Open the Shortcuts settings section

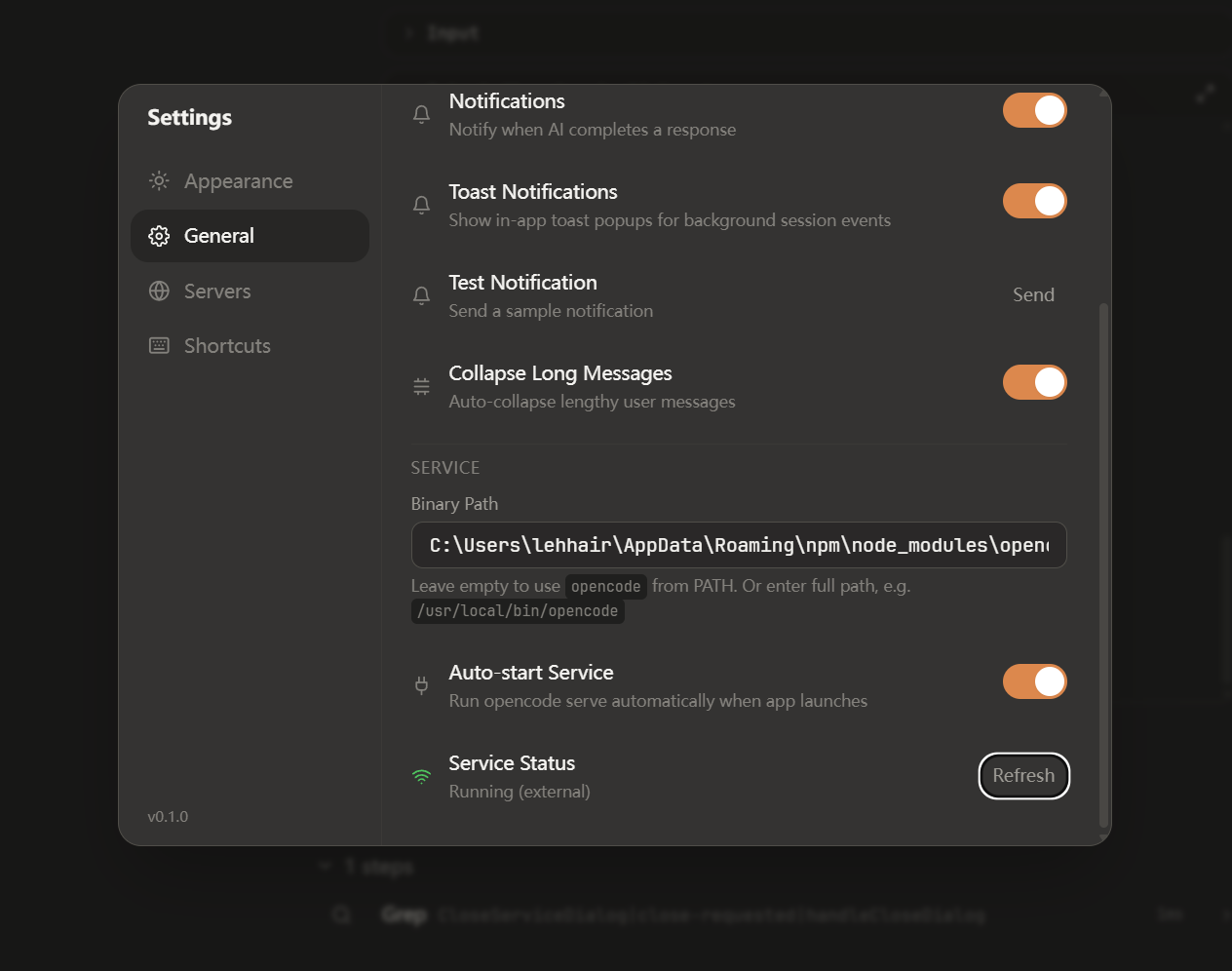pyautogui.click(x=250, y=346)
